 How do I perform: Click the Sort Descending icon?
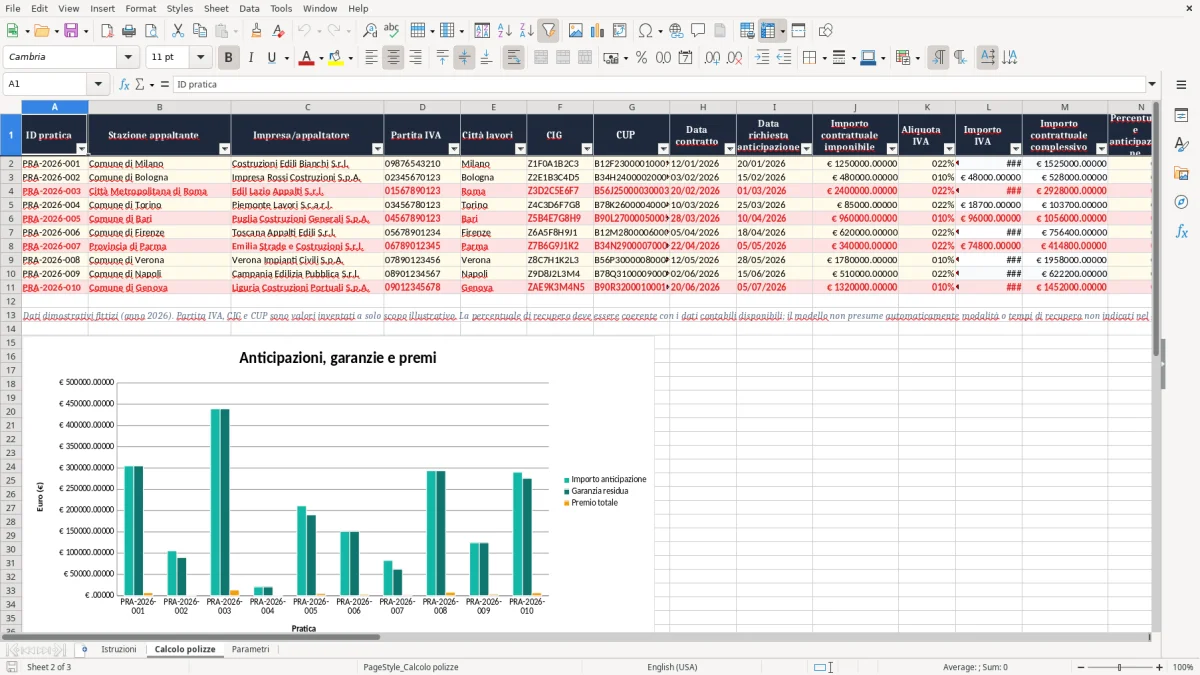point(526,31)
